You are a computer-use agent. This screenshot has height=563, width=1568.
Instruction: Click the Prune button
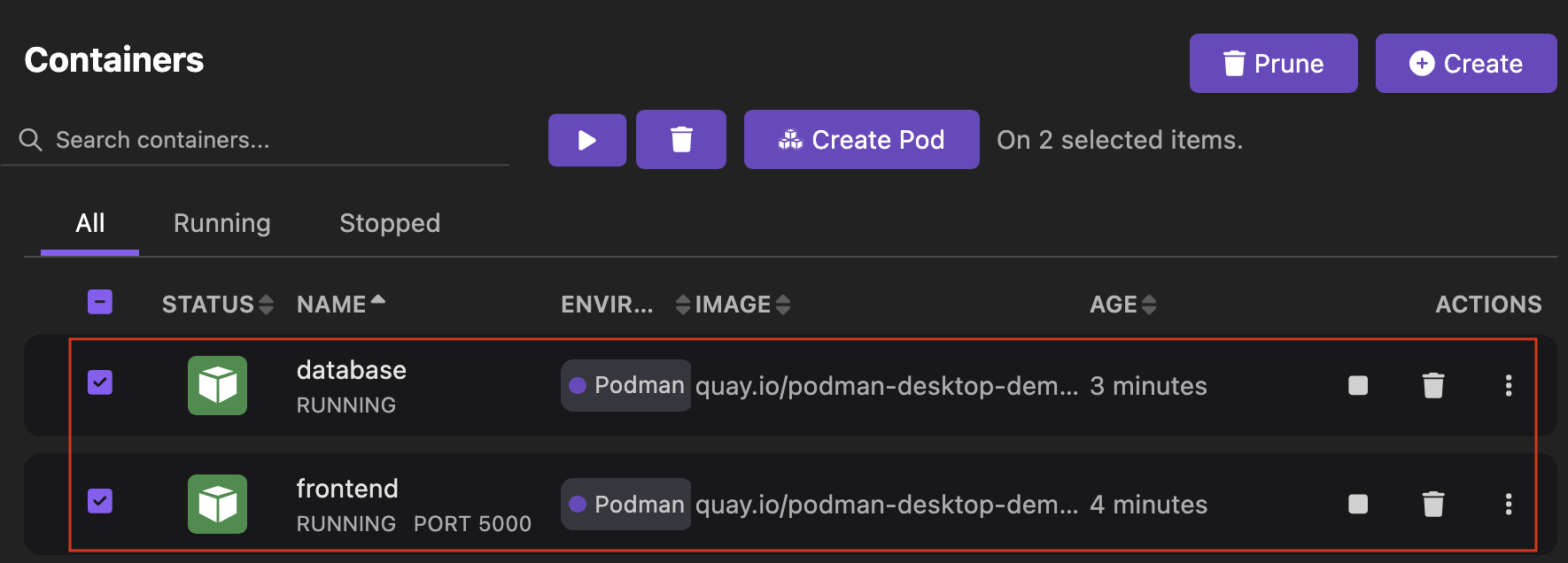[1273, 64]
